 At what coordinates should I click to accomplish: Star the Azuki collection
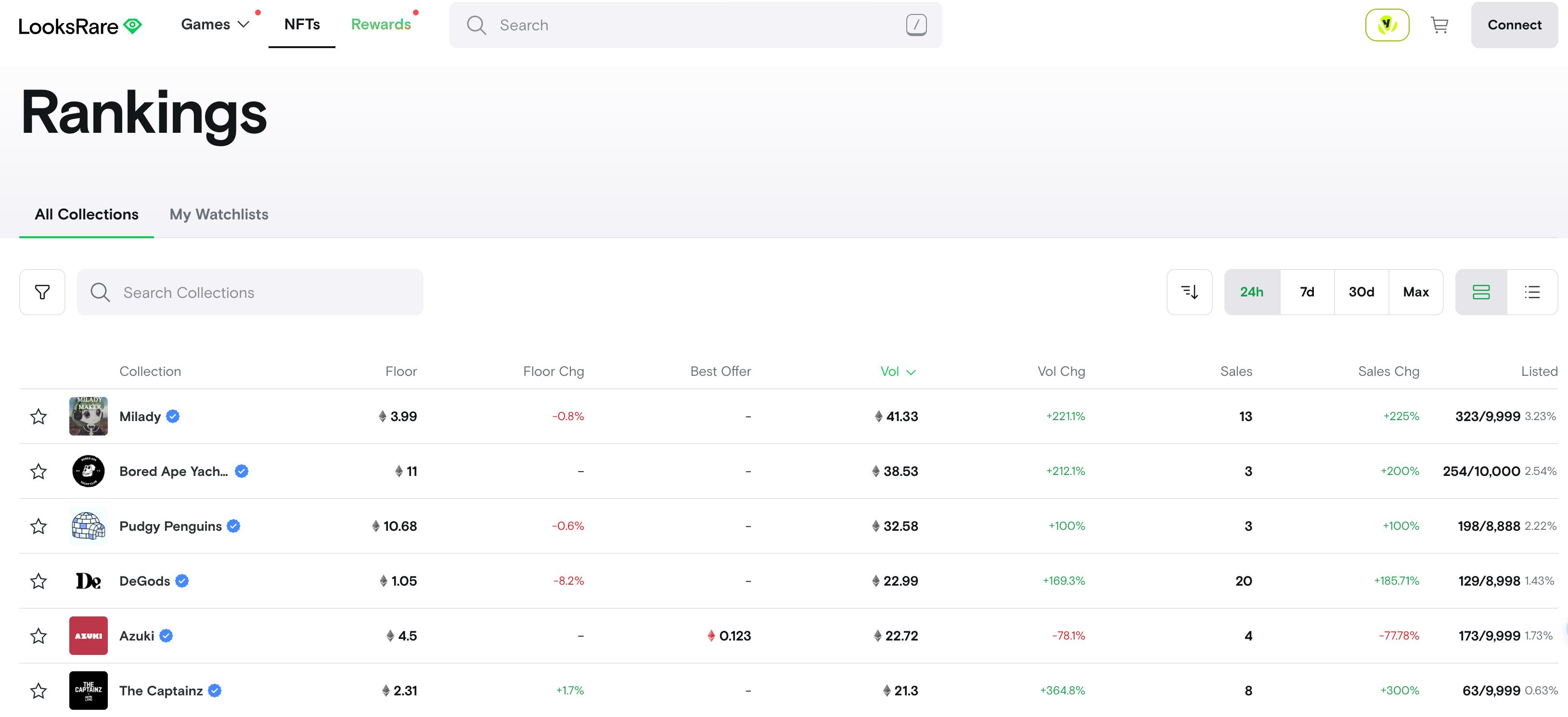[x=39, y=636]
